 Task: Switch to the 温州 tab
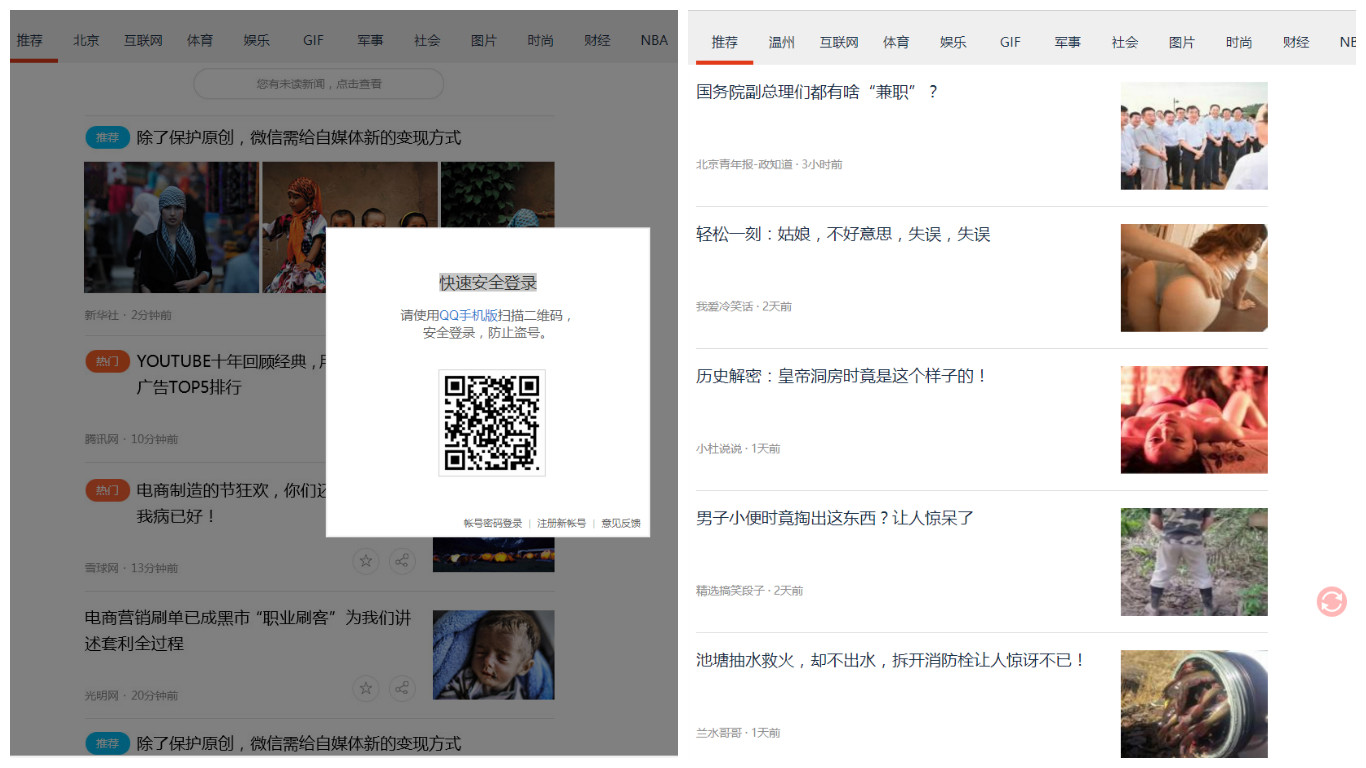pyautogui.click(x=781, y=42)
